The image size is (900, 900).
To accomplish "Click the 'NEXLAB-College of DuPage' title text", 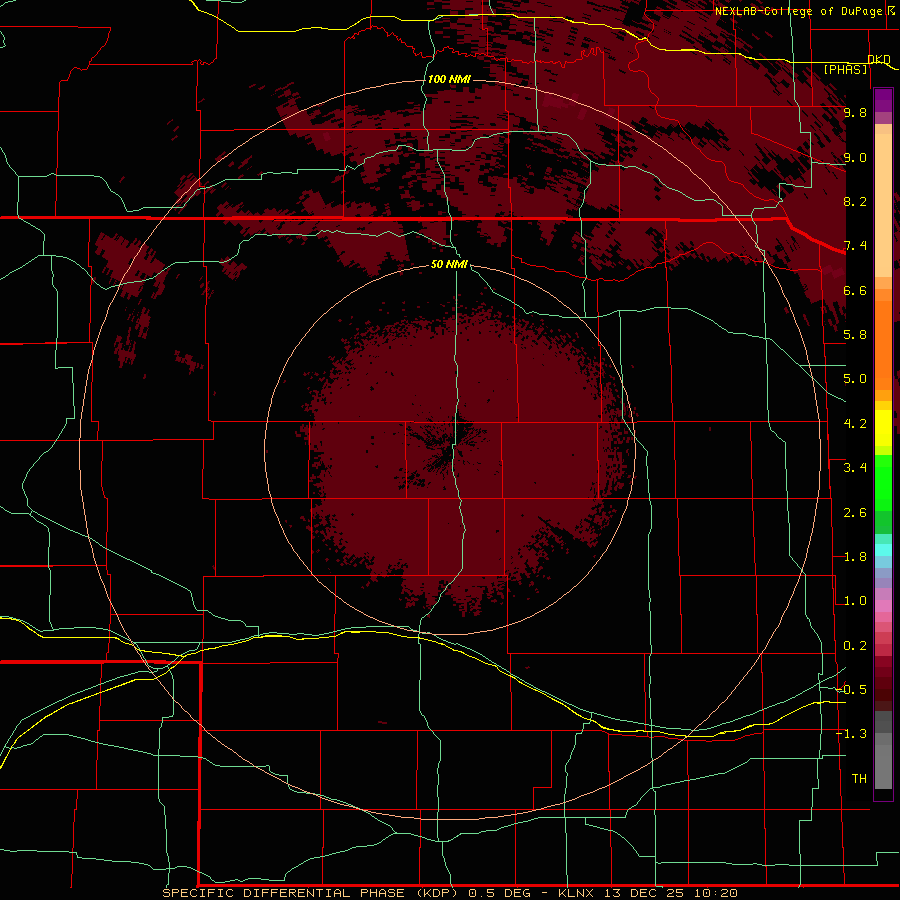I will tap(798, 11).
